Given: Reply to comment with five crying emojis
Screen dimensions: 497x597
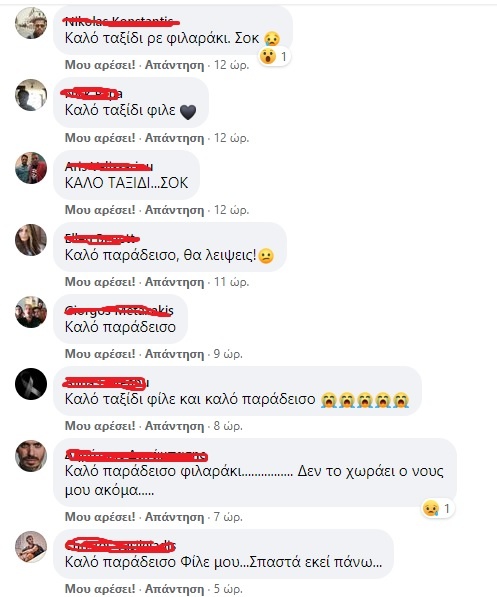Looking at the screenshot, I should 174,426.
